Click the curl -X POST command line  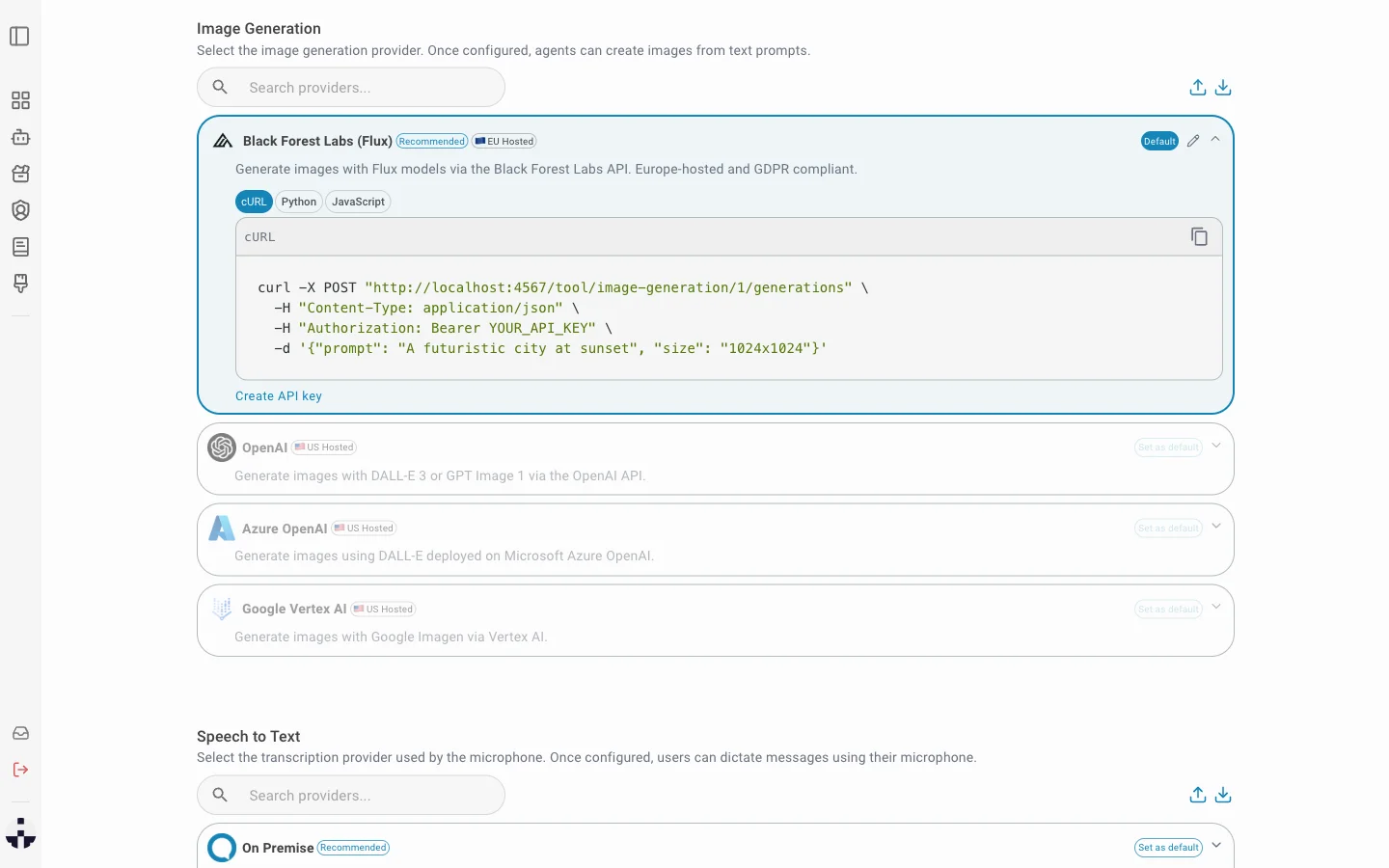(563, 287)
